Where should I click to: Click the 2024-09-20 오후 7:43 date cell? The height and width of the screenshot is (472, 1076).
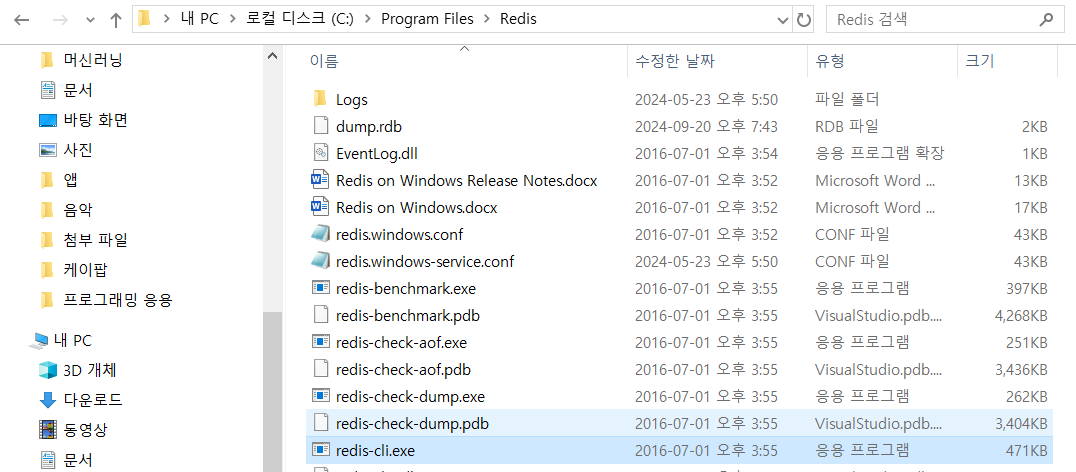pos(706,126)
